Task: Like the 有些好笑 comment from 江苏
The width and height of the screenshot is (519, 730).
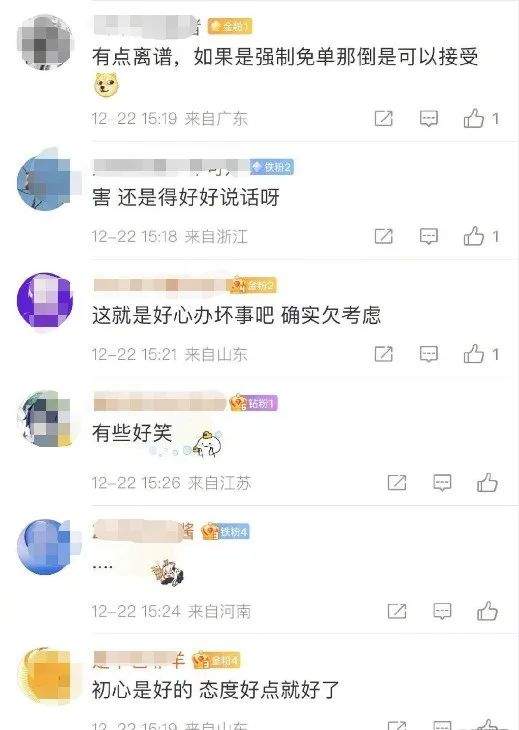Action: click(x=487, y=483)
